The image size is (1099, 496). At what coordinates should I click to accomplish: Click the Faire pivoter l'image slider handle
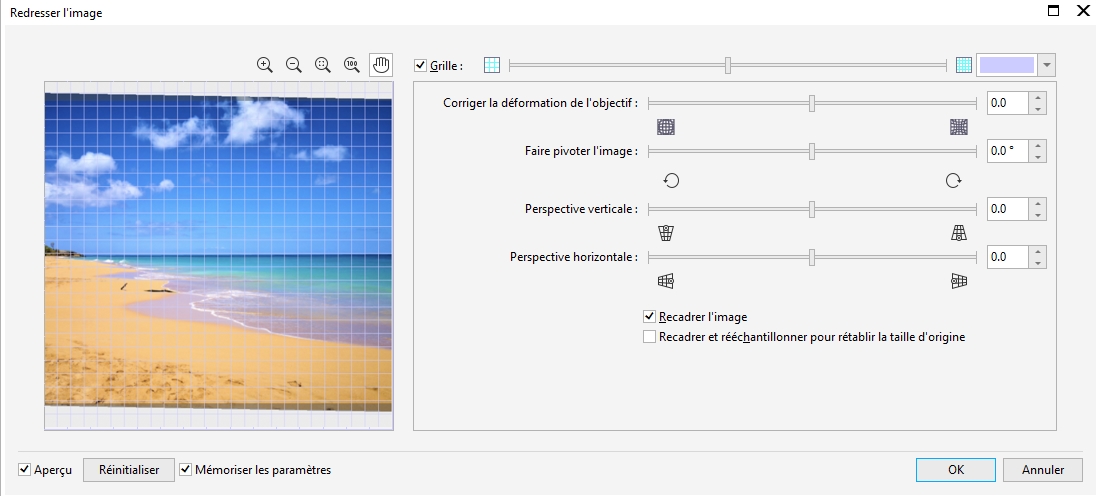tap(812, 151)
